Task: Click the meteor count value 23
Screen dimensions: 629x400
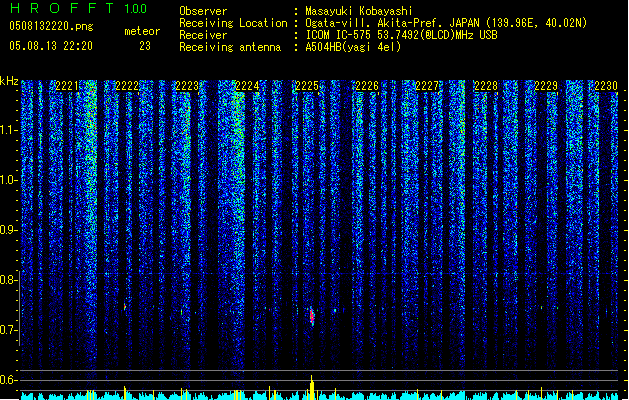Action: tap(145, 46)
